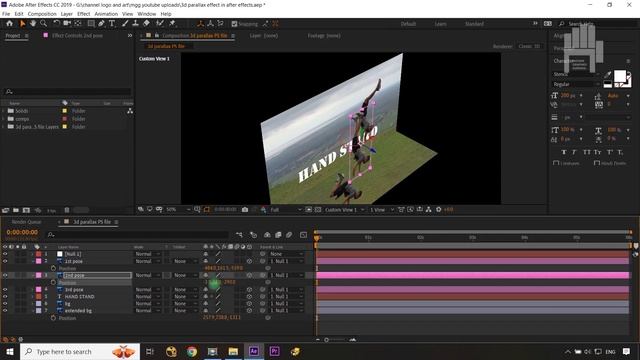This screenshot has width=640, height=360.
Task: Click the World Axis Mode icon
Action: (x=211, y=24)
